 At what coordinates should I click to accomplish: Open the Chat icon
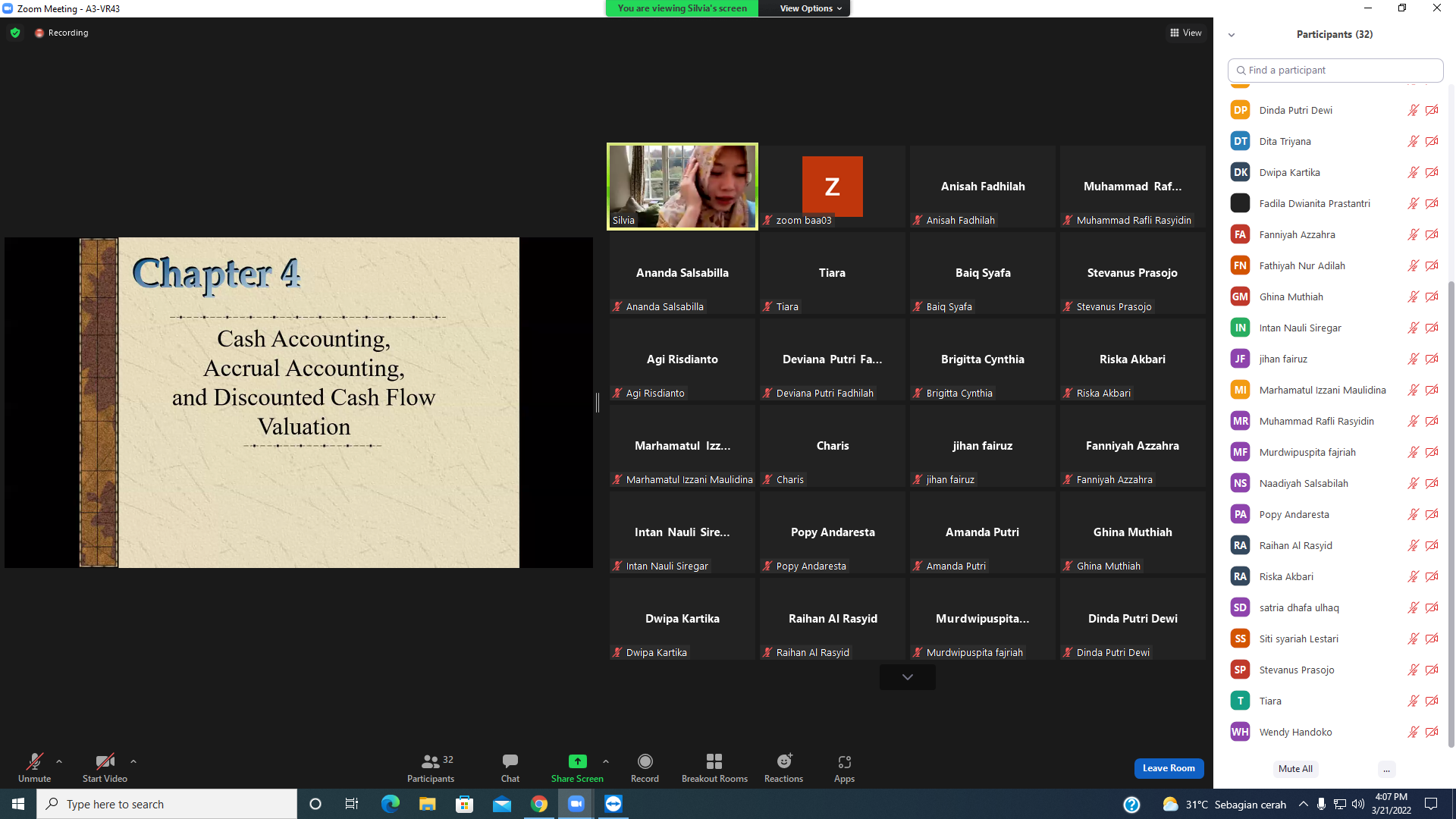click(x=510, y=761)
